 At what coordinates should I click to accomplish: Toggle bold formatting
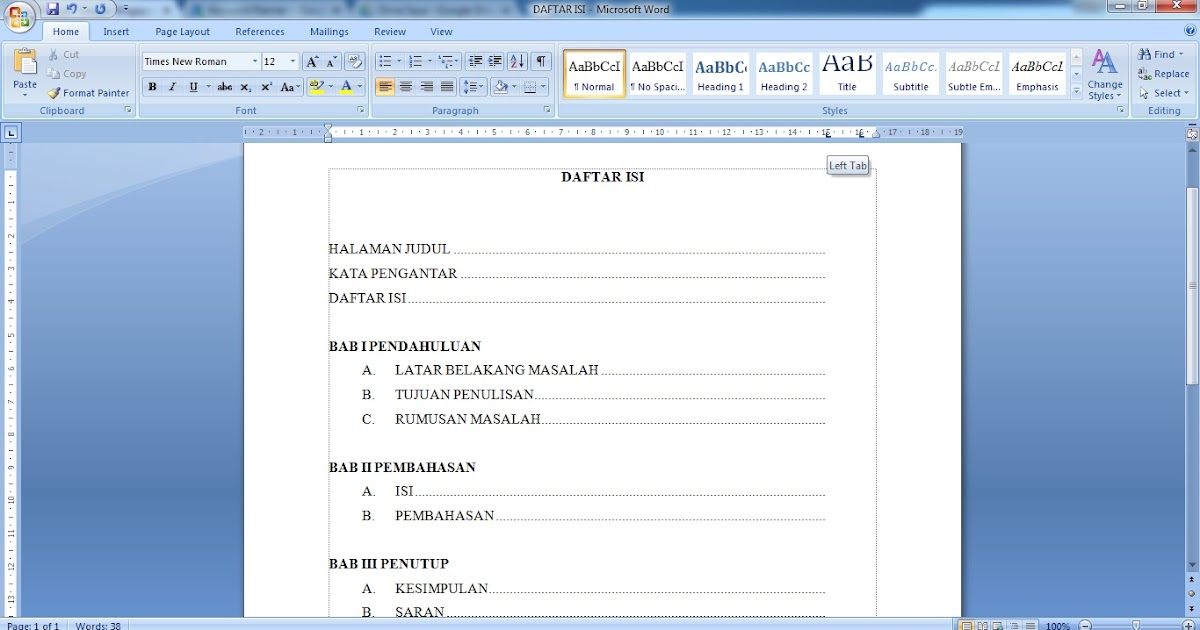click(152, 86)
